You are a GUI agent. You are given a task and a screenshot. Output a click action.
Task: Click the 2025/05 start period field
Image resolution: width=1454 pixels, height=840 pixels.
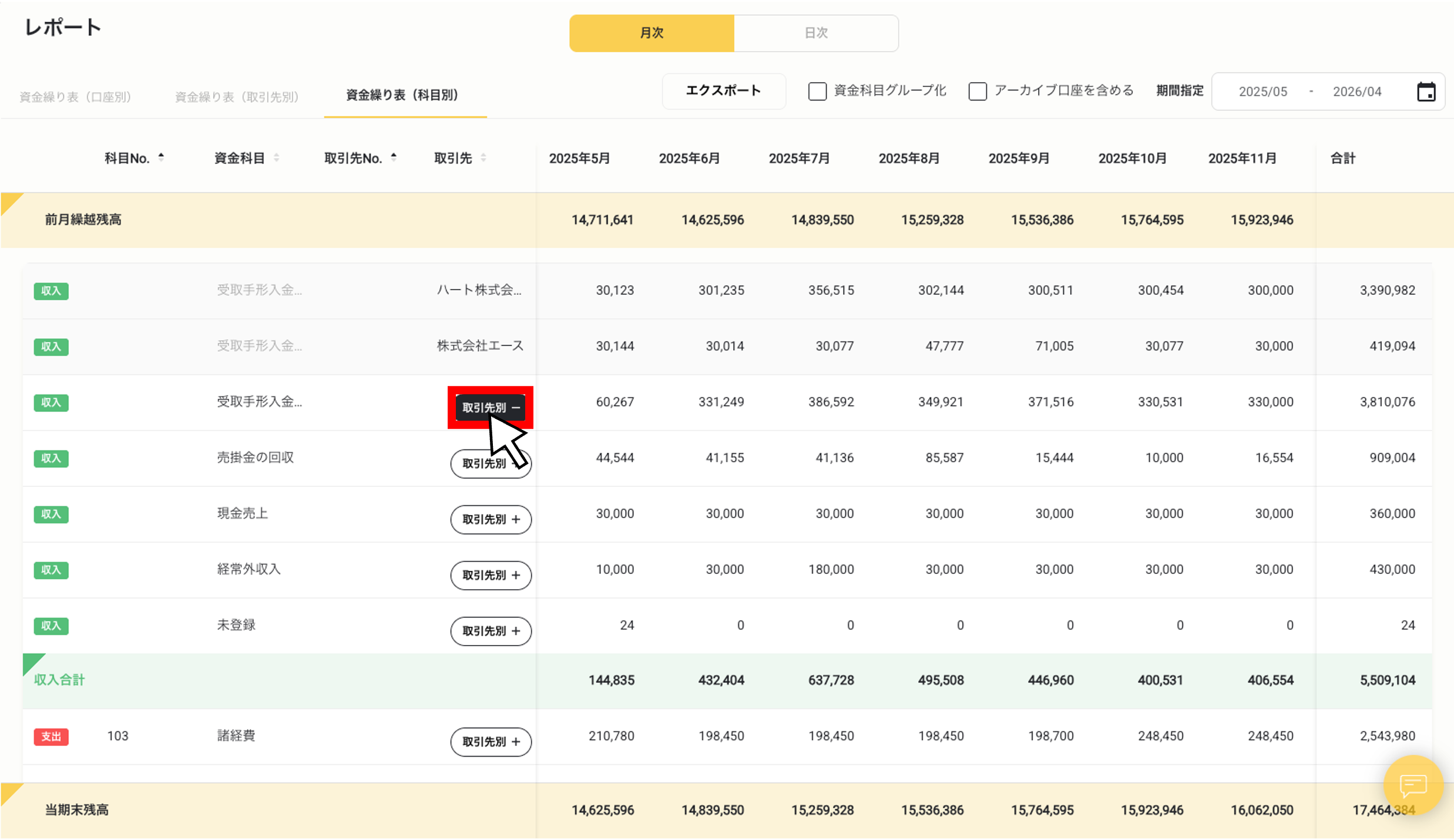tap(1262, 92)
